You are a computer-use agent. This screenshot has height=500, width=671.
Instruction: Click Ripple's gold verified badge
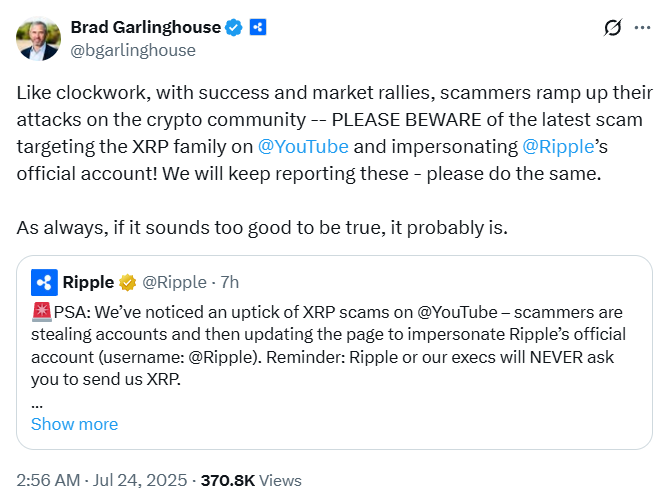128,282
